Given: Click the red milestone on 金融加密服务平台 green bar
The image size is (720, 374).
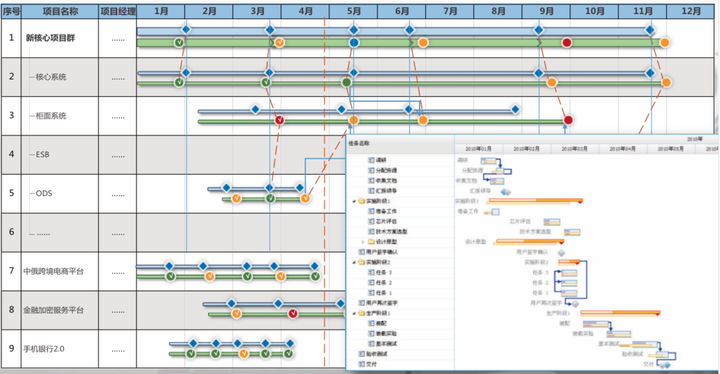Looking at the screenshot, I should coord(292,314).
